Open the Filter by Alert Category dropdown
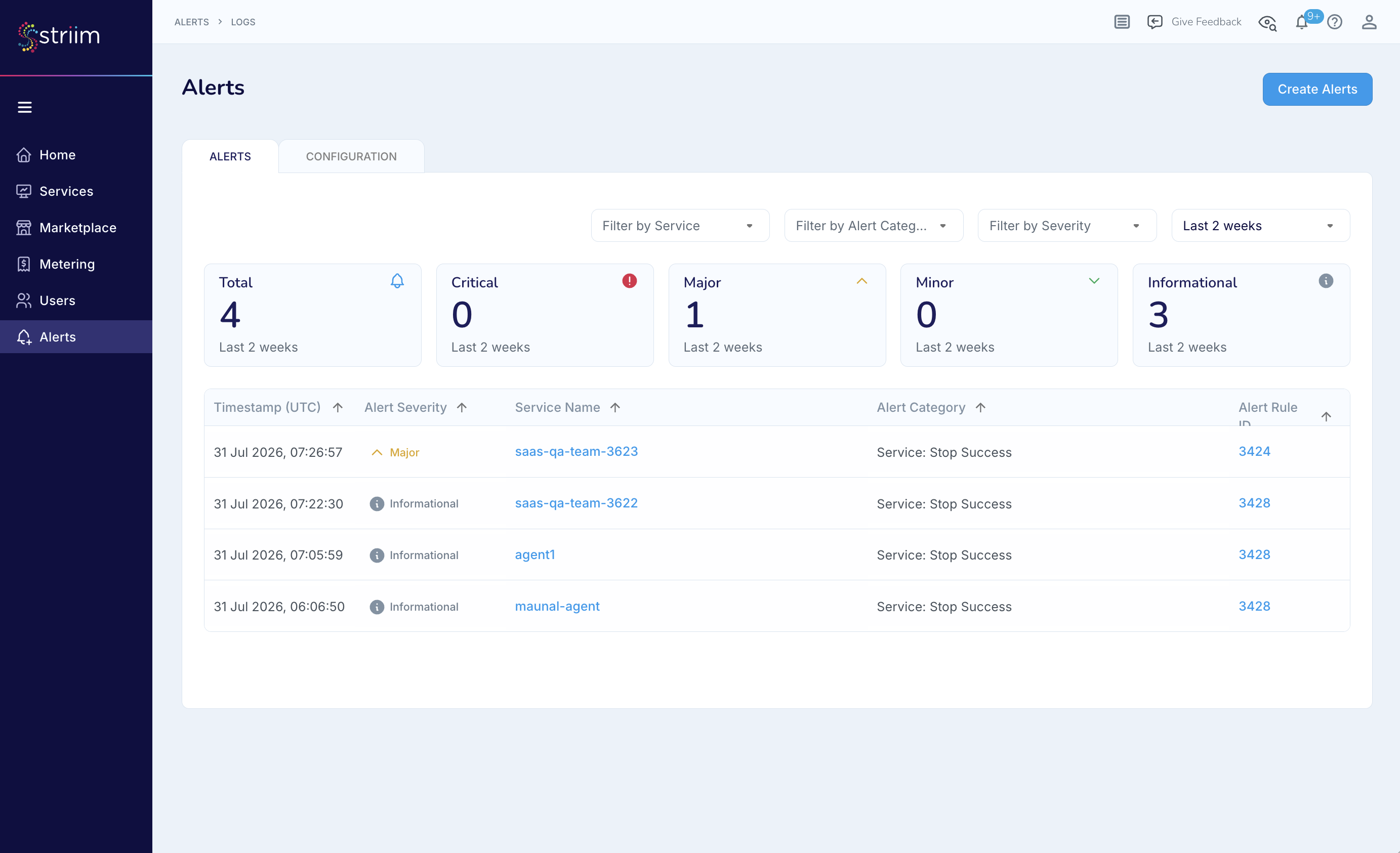1400x853 pixels. point(873,226)
